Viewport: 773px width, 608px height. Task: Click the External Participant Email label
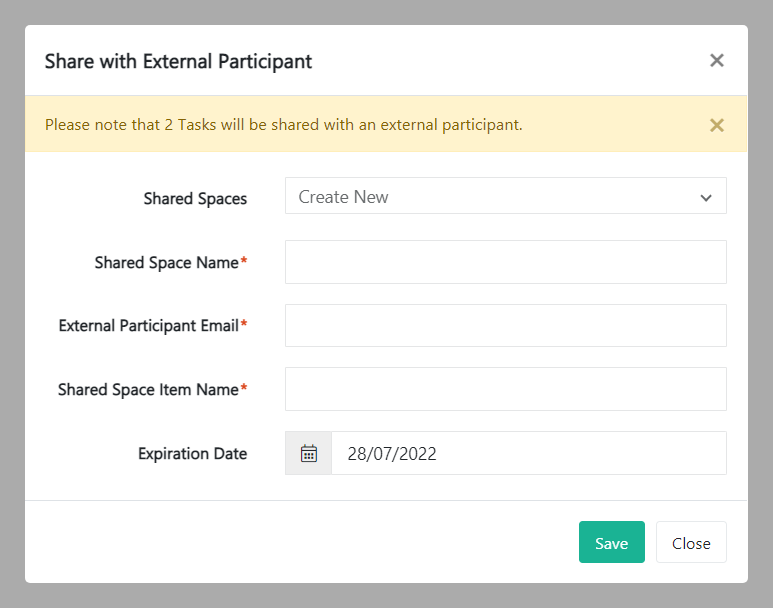point(148,325)
